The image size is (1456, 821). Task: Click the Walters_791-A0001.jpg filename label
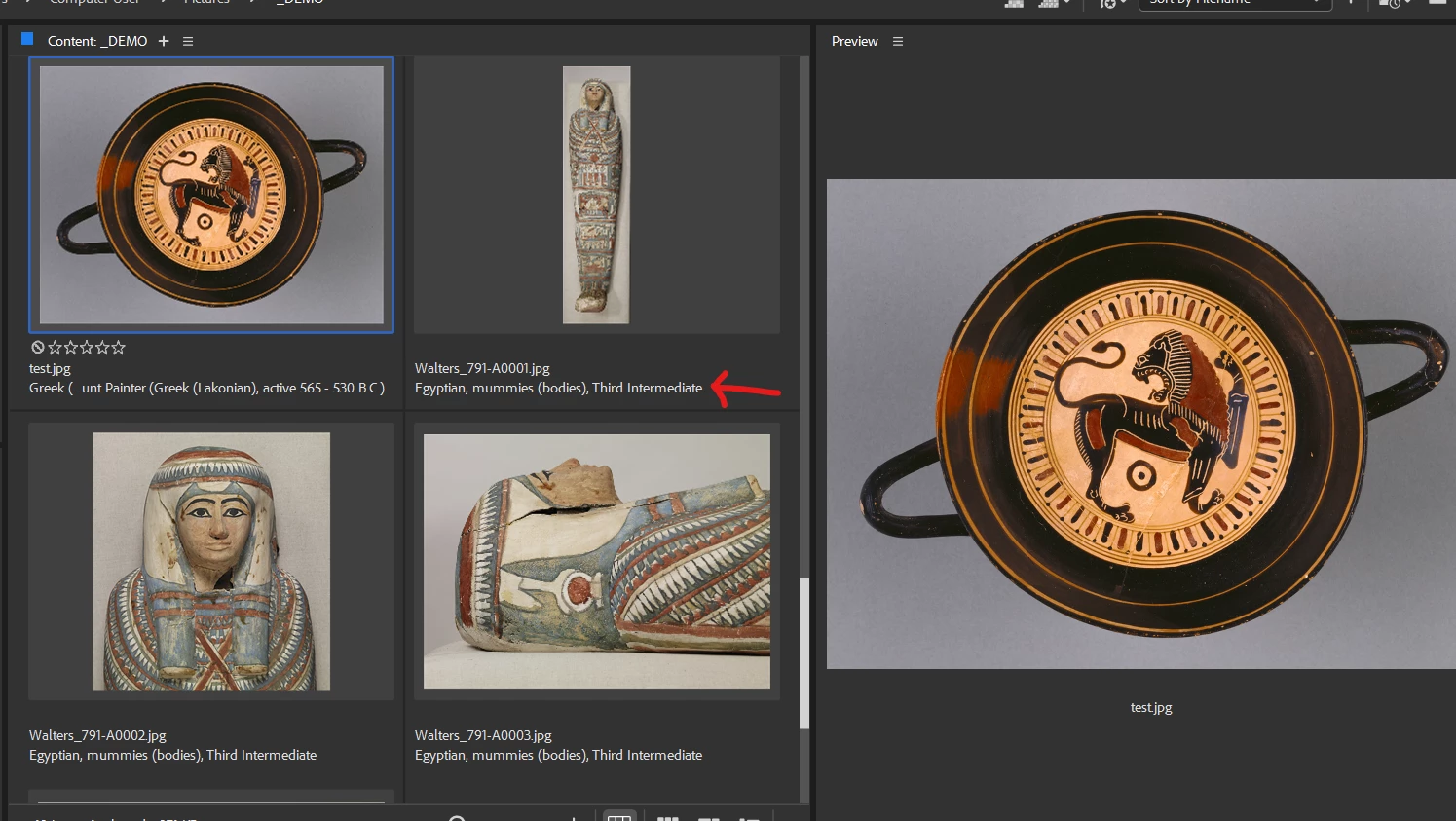(x=482, y=368)
